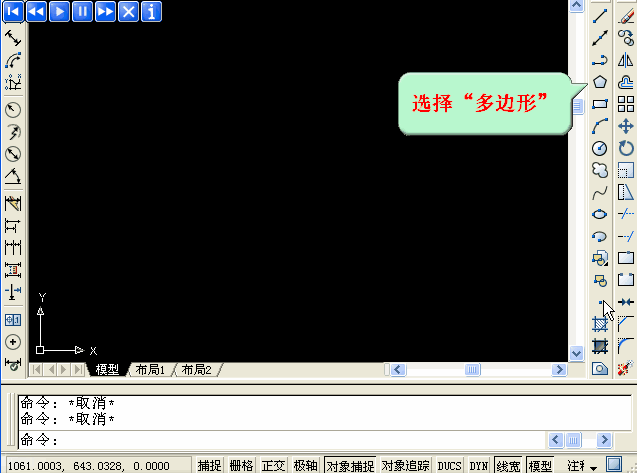This screenshot has height=473, width=637.
Task: Toggle DUCS in status bar
Action: [449, 465]
